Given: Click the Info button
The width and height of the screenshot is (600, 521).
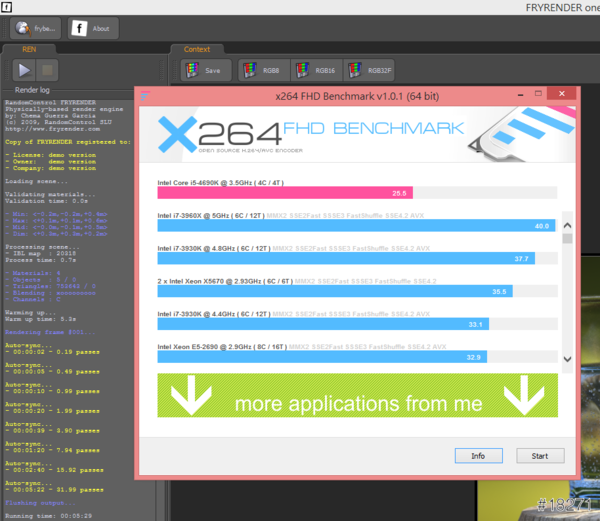Looking at the screenshot, I should pyautogui.click(x=478, y=456).
